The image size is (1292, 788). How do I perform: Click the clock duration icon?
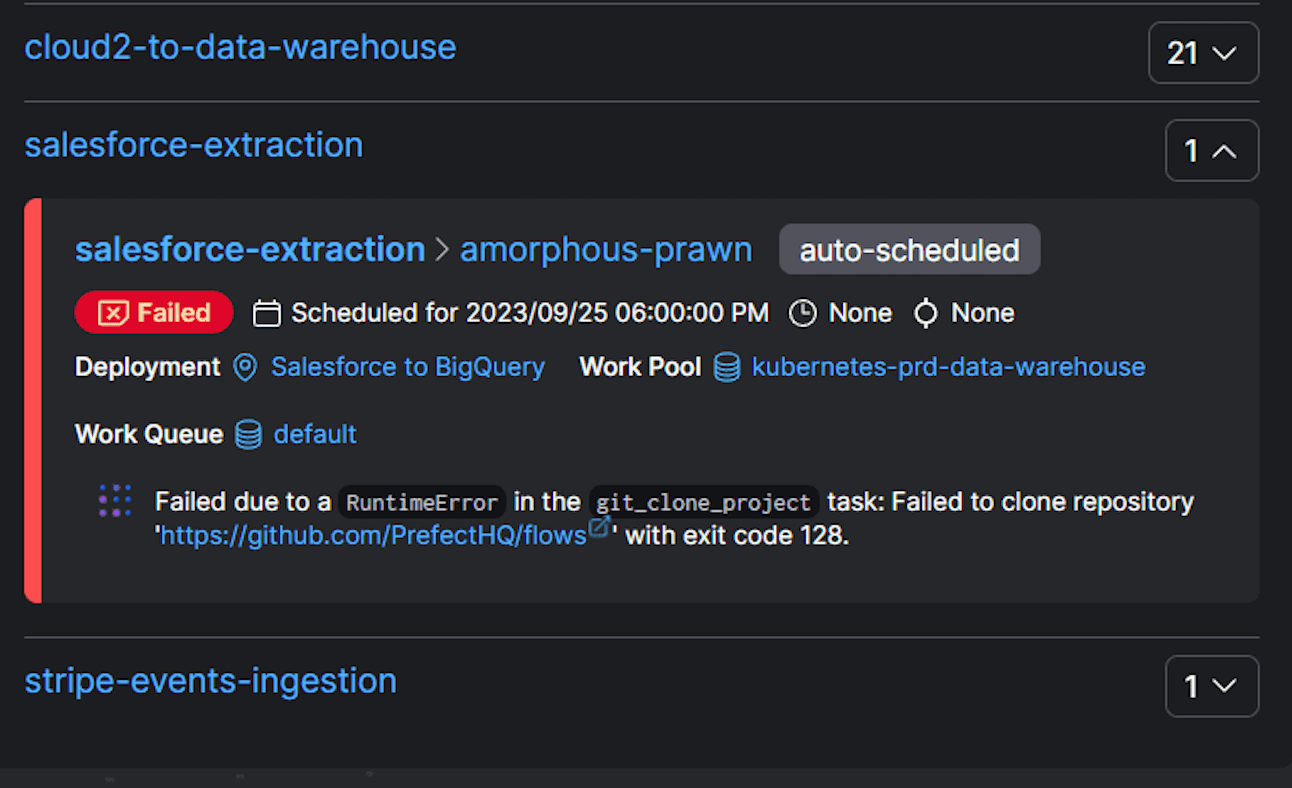click(802, 314)
